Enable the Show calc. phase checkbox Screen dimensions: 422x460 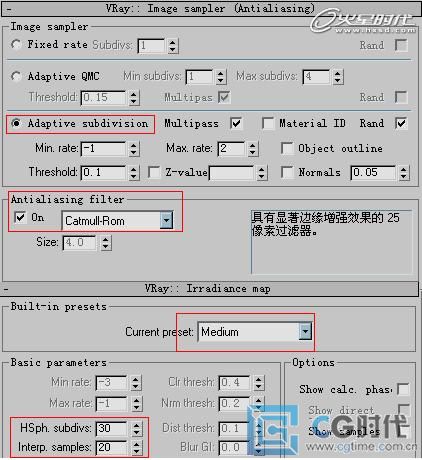(x=403, y=389)
